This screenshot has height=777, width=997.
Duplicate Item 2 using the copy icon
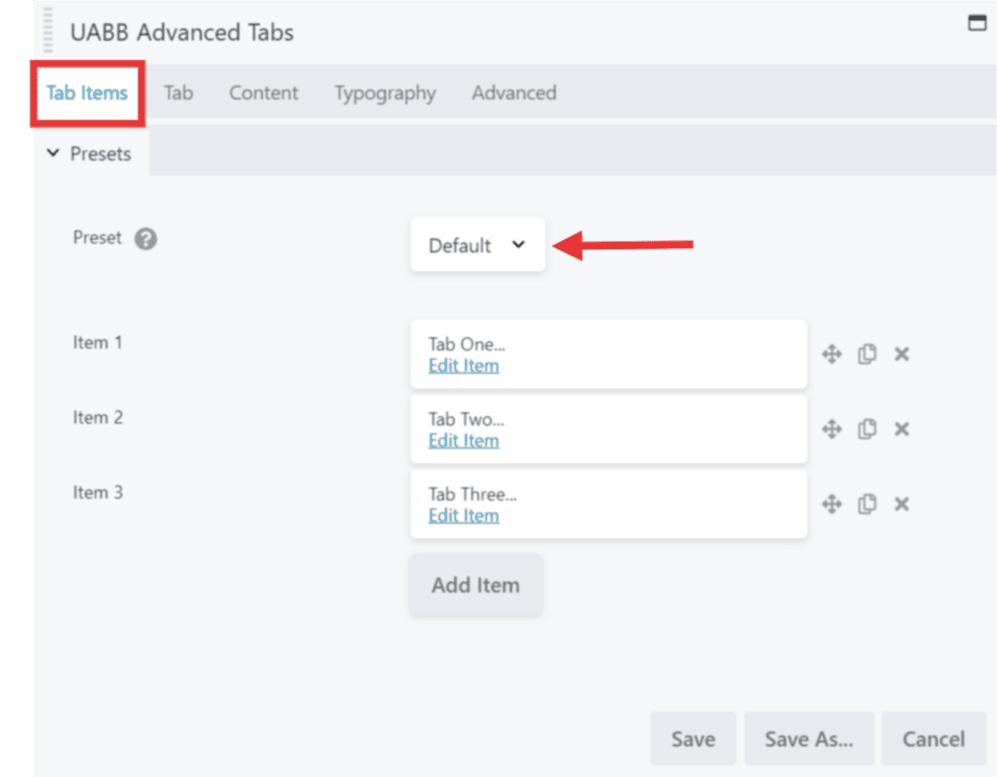(x=867, y=429)
